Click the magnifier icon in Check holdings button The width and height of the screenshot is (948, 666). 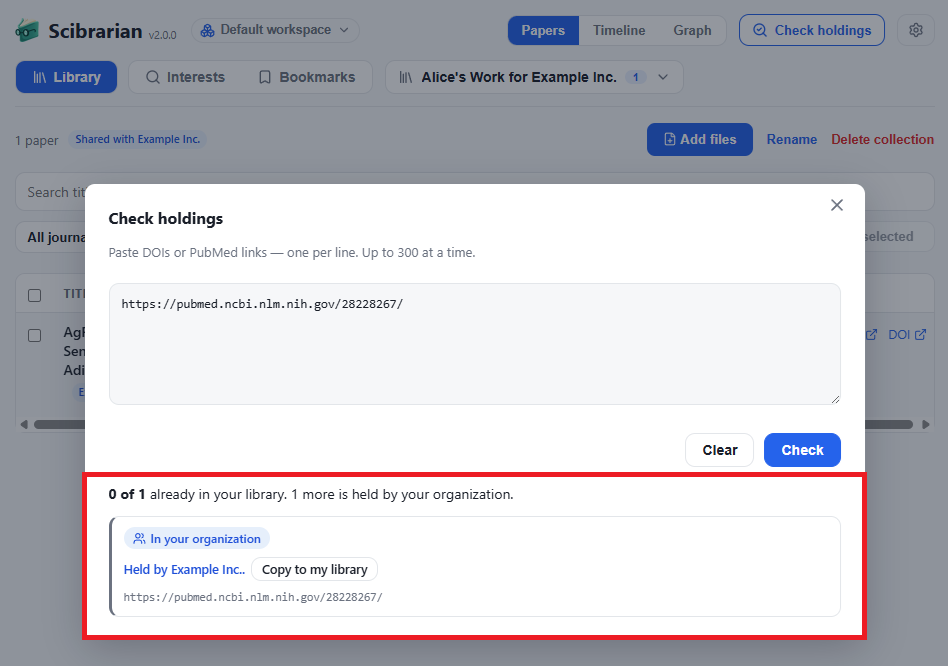click(760, 30)
